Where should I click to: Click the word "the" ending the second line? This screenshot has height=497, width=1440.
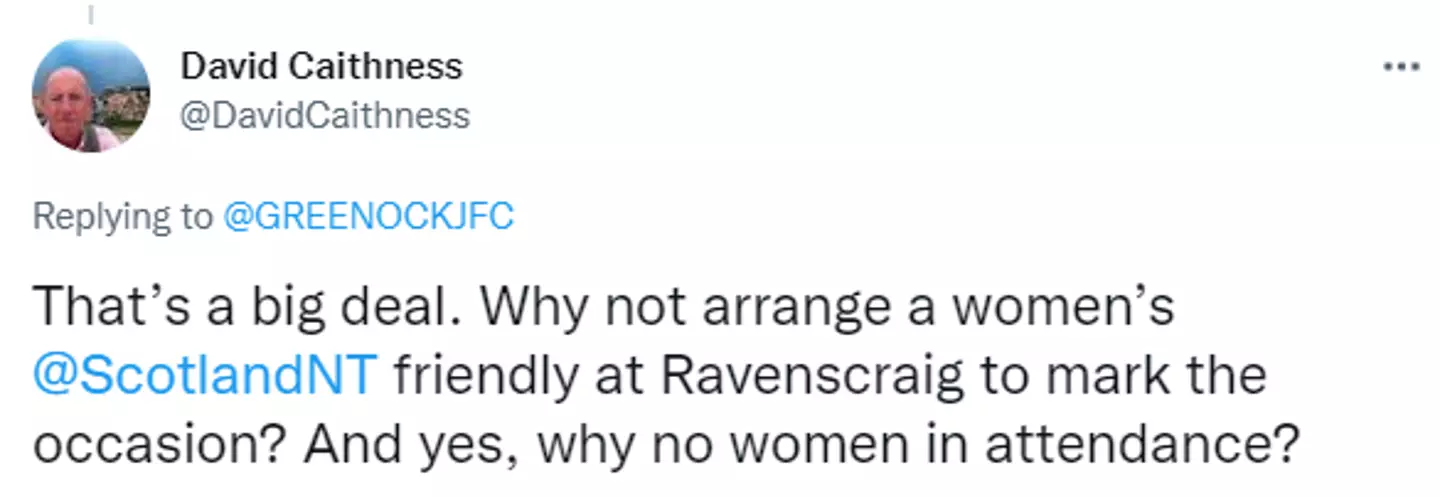[1228, 374]
